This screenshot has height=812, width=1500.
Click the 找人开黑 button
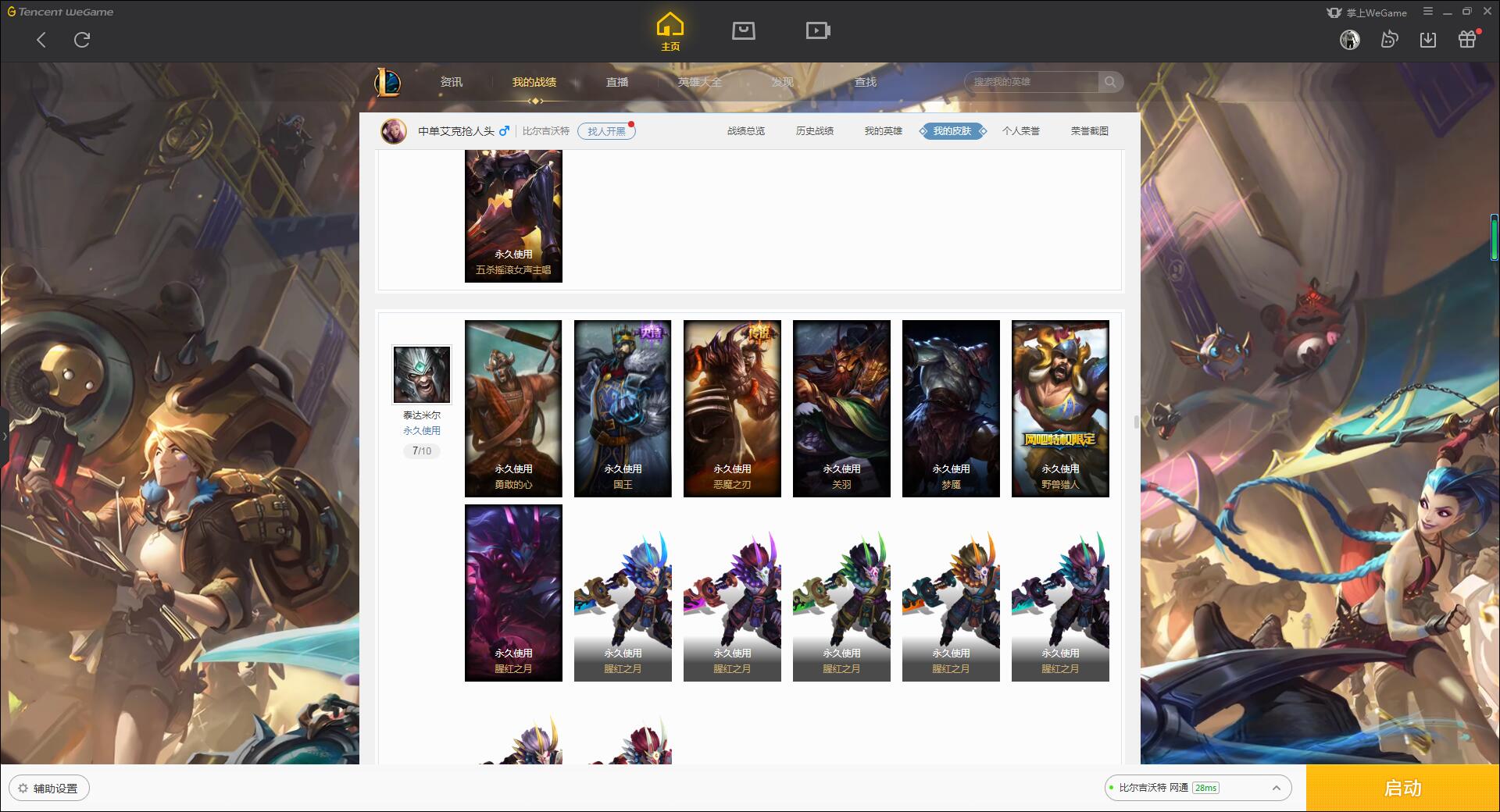point(606,131)
